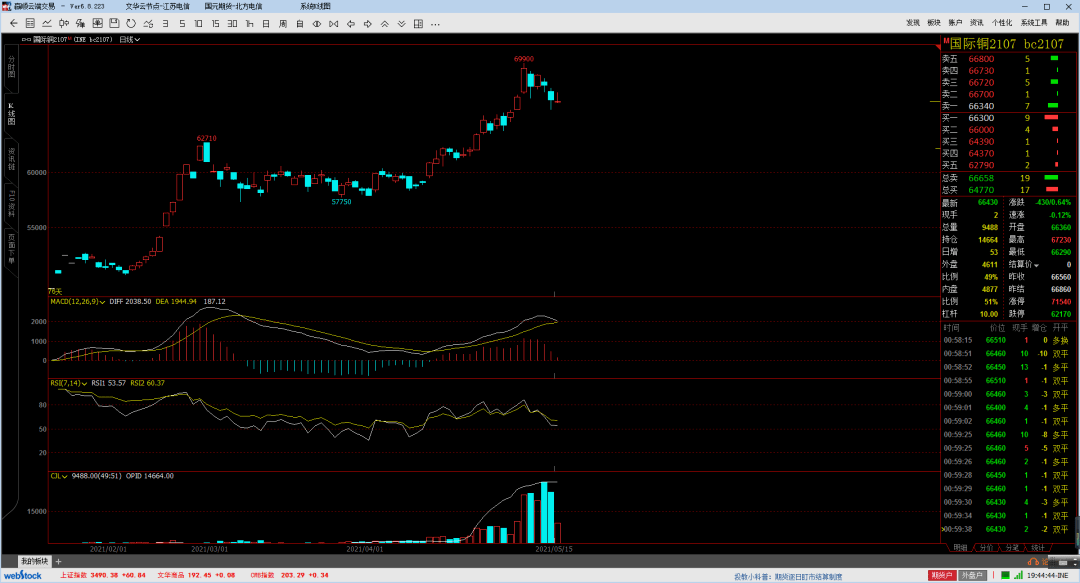This screenshot has height=583, width=1080.
Task: Select the 10-minute period button
Action: pos(198,23)
